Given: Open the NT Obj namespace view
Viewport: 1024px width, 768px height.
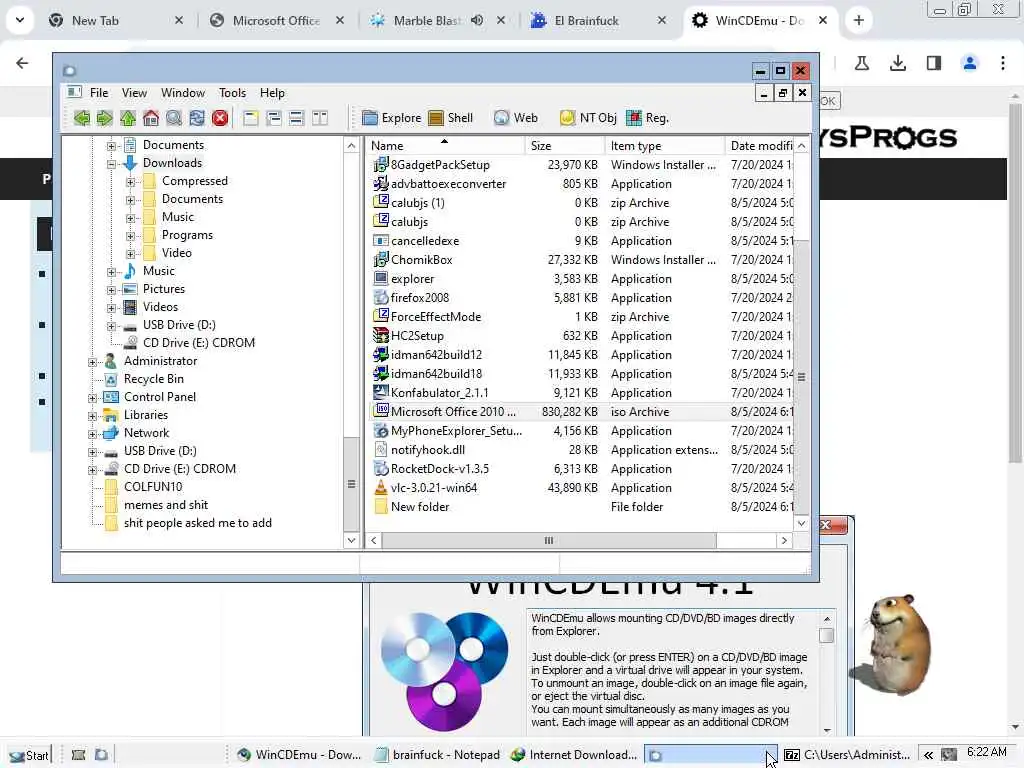Looking at the screenshot, I should (588, 118).
